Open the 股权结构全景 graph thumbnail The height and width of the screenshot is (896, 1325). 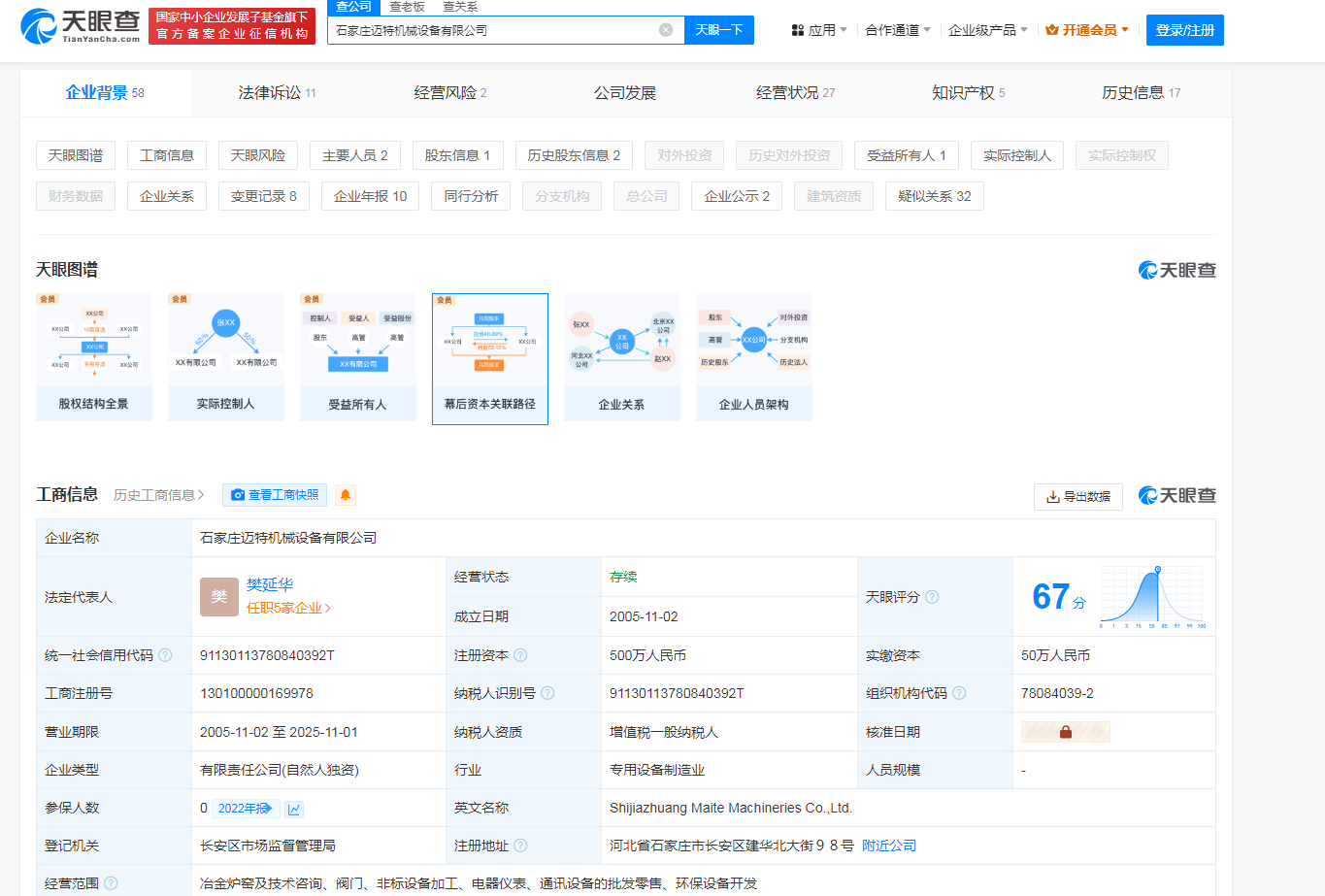tap(94, 357)
